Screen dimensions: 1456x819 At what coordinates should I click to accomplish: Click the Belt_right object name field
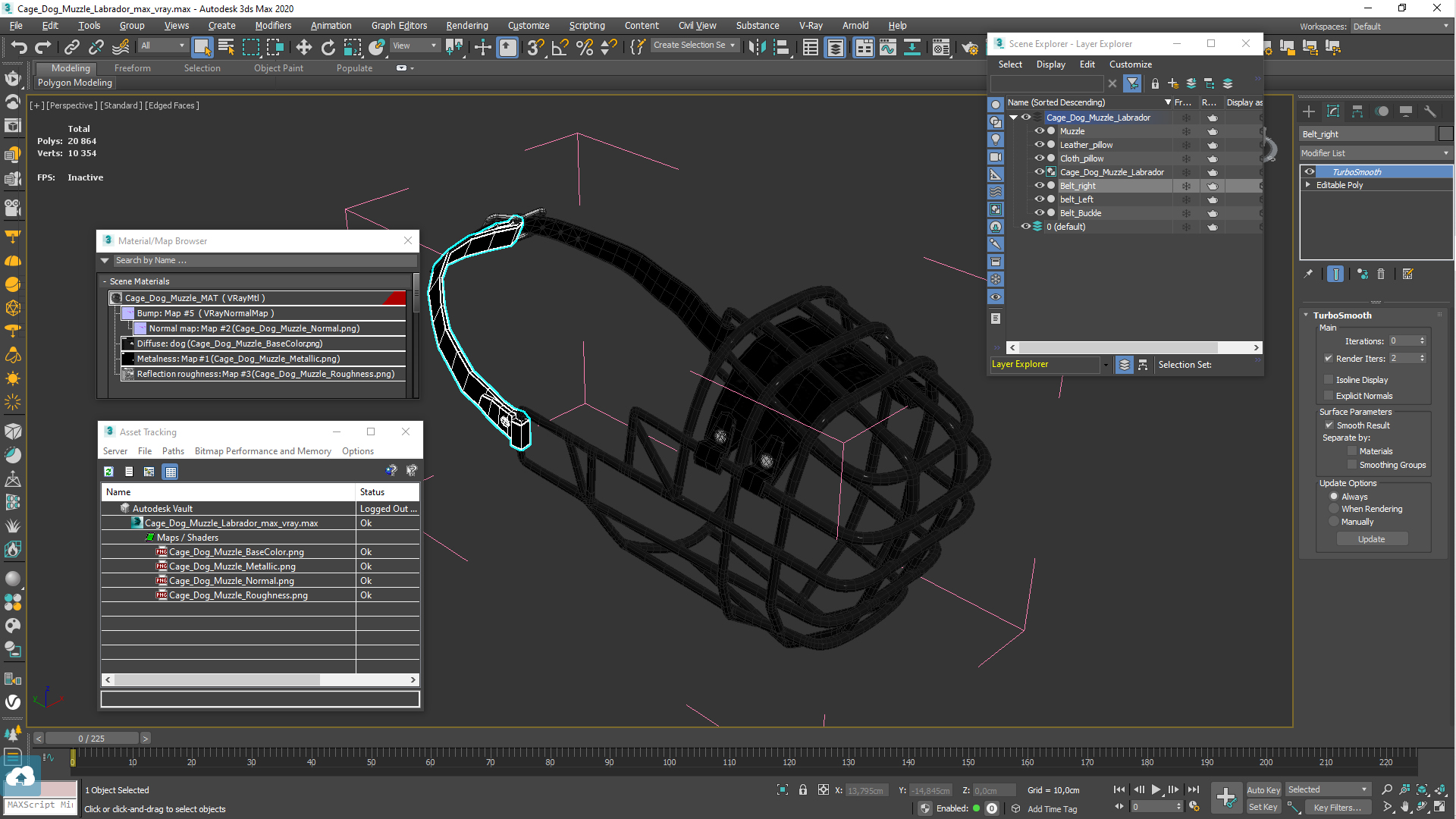point(1367,134)
